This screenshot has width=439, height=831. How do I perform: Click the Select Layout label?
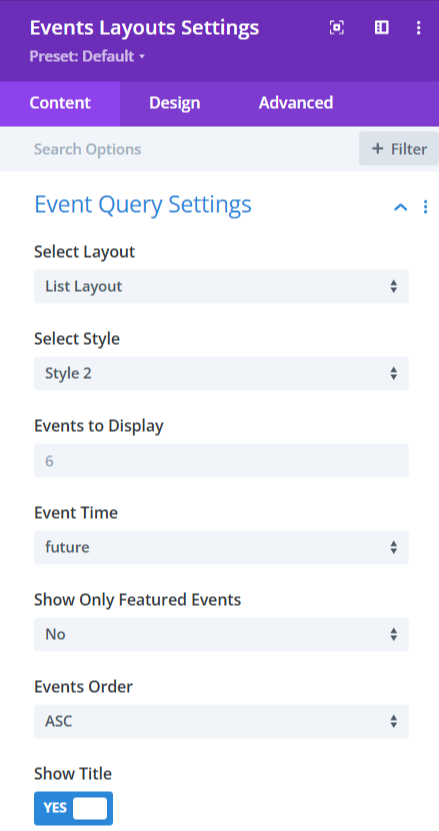pyautogui.click(x=84, y=252)
